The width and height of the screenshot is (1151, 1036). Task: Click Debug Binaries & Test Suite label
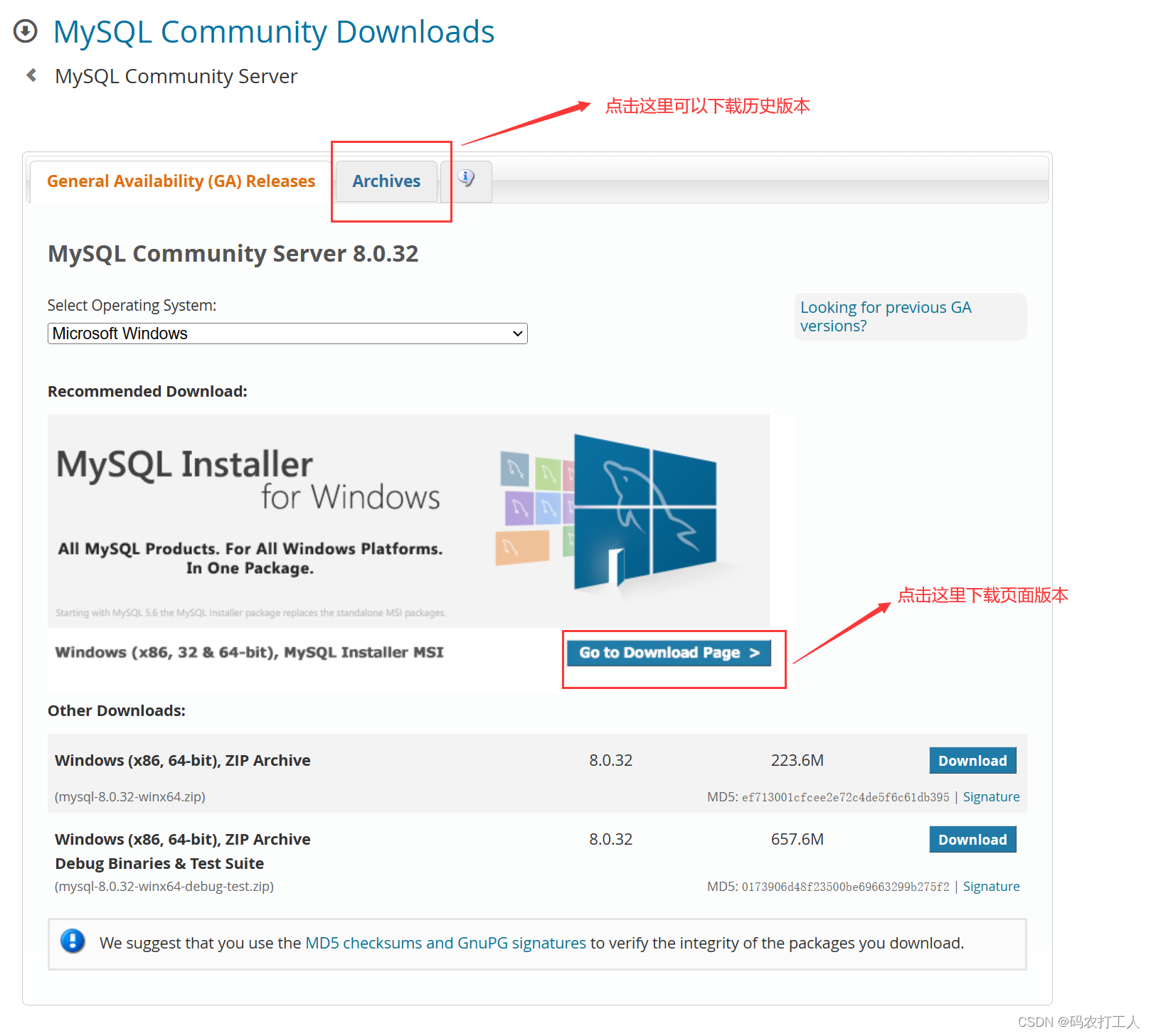click(159, 864)
